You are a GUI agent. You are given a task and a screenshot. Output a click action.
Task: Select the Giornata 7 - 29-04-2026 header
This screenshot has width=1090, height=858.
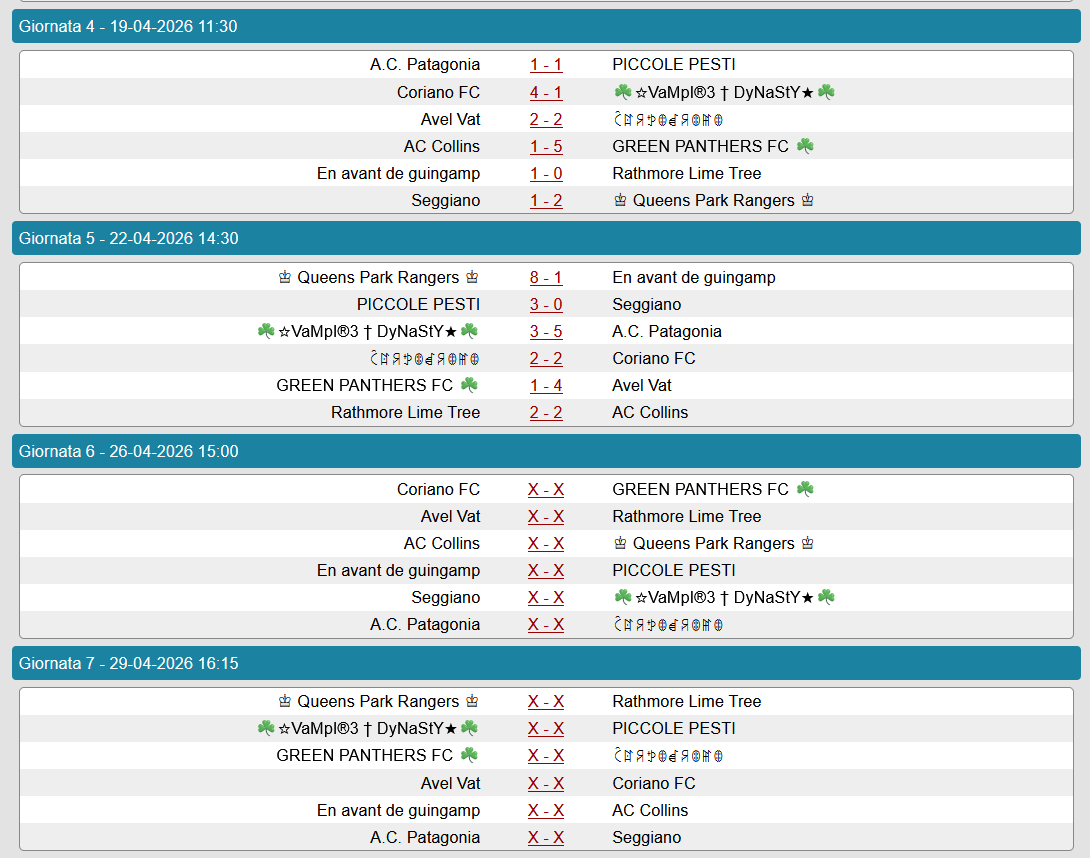pos(546,663)
